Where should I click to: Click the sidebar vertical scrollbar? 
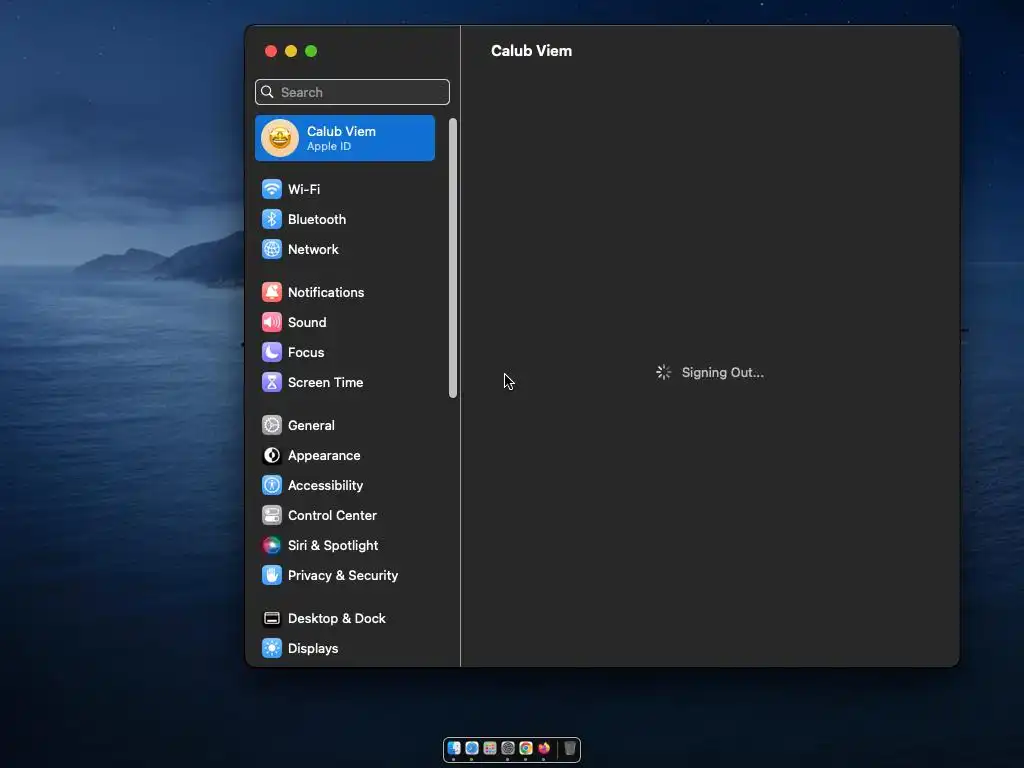(453, 258)
